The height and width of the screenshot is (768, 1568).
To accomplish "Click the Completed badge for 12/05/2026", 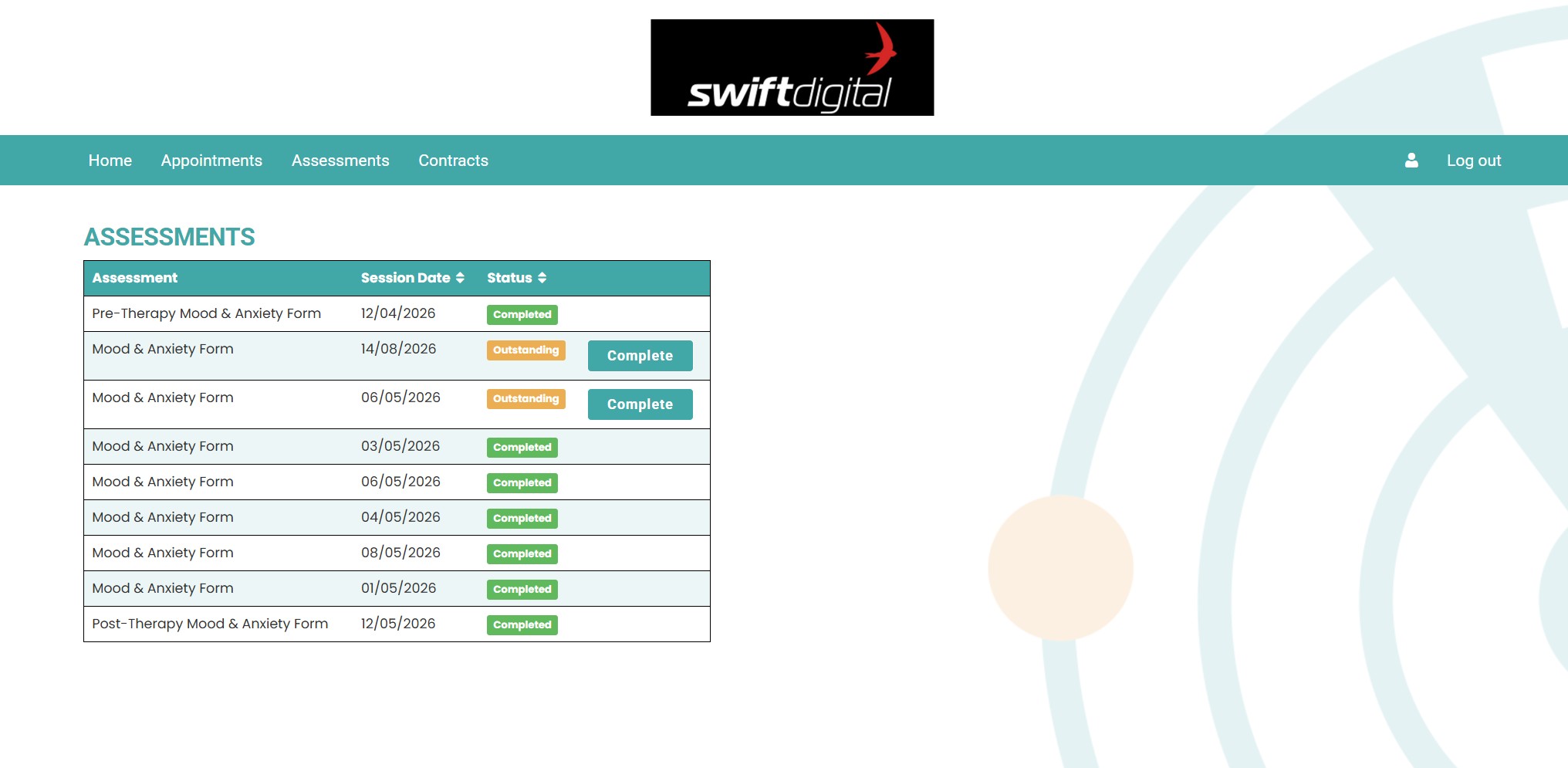I will coord(522,625).
